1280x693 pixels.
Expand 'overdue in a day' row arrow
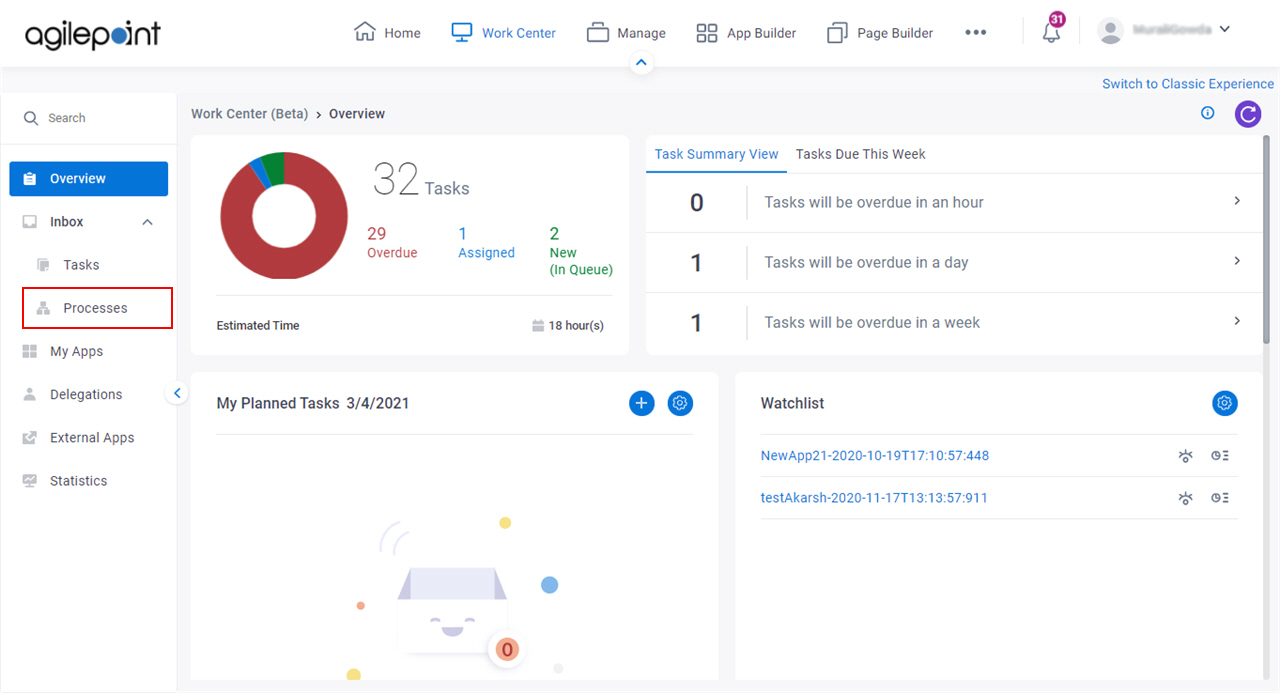[x=1237, y=261]
